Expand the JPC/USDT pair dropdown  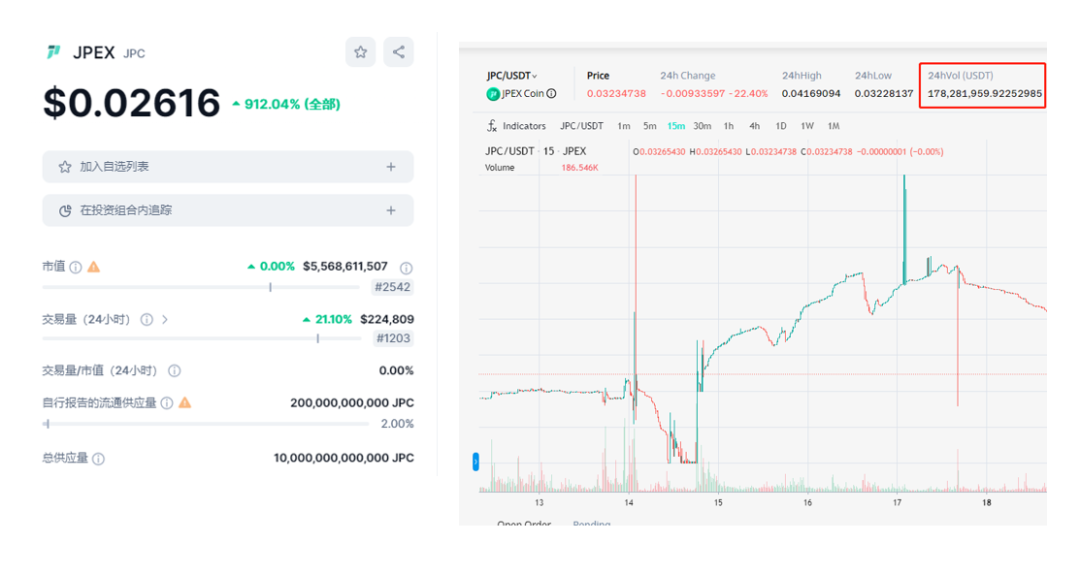[x=535, y=76]
